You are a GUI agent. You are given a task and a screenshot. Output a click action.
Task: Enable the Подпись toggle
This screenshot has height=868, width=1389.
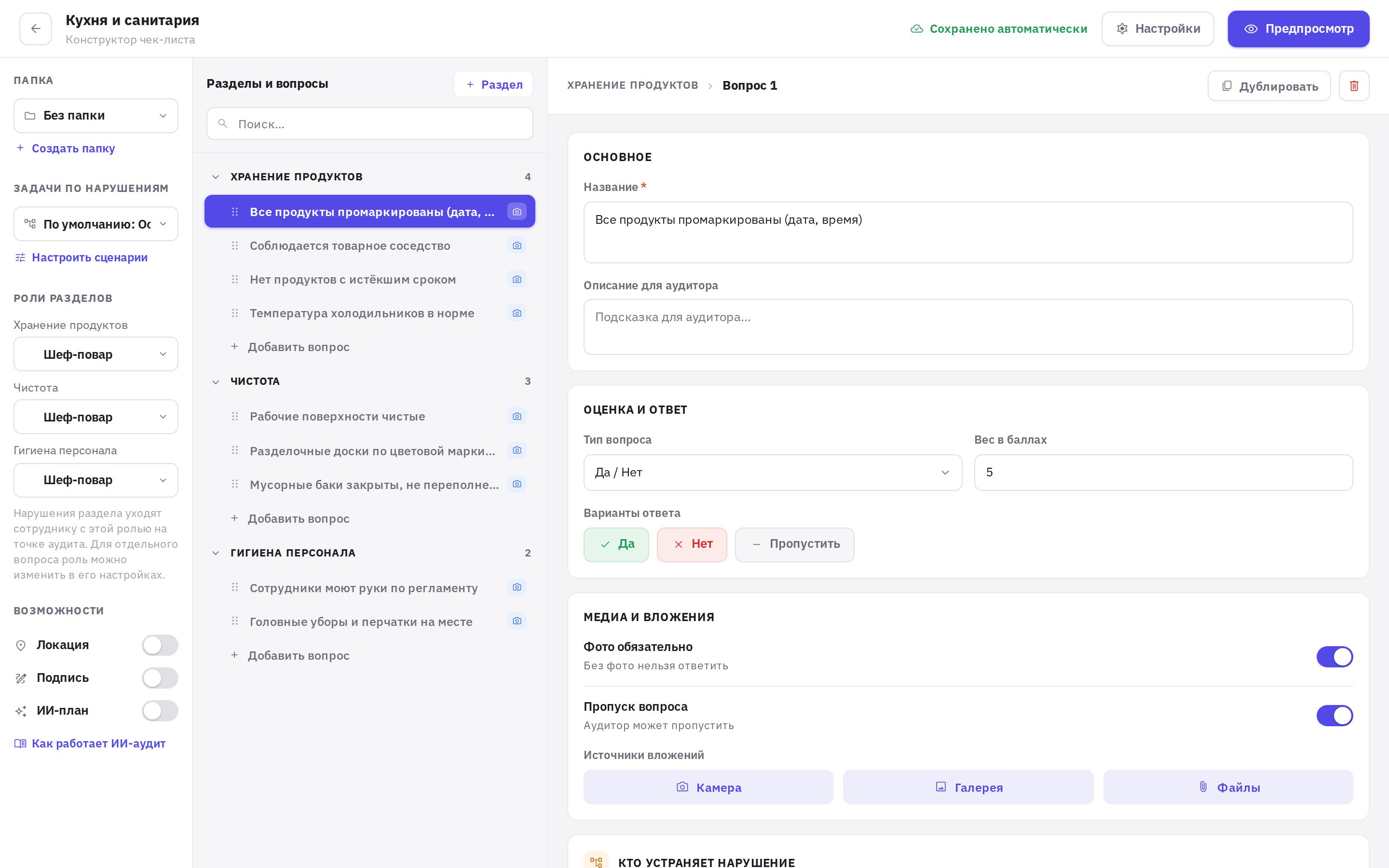pyautogui.click(x=160, y=678)
